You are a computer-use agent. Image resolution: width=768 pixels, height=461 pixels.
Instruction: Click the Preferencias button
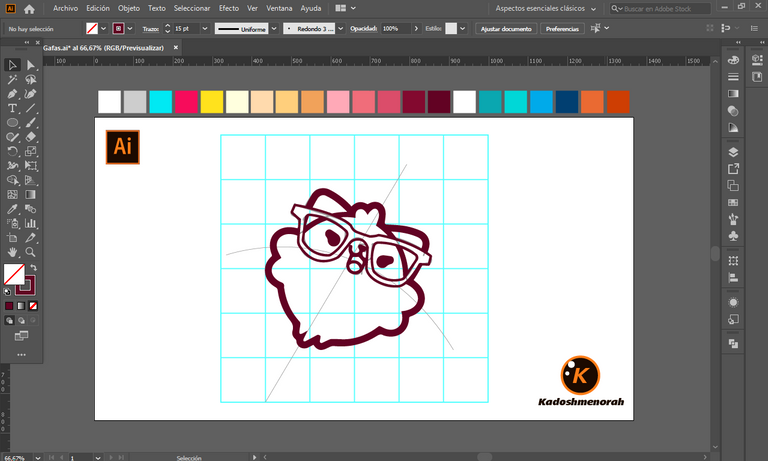tap(562, 28)
